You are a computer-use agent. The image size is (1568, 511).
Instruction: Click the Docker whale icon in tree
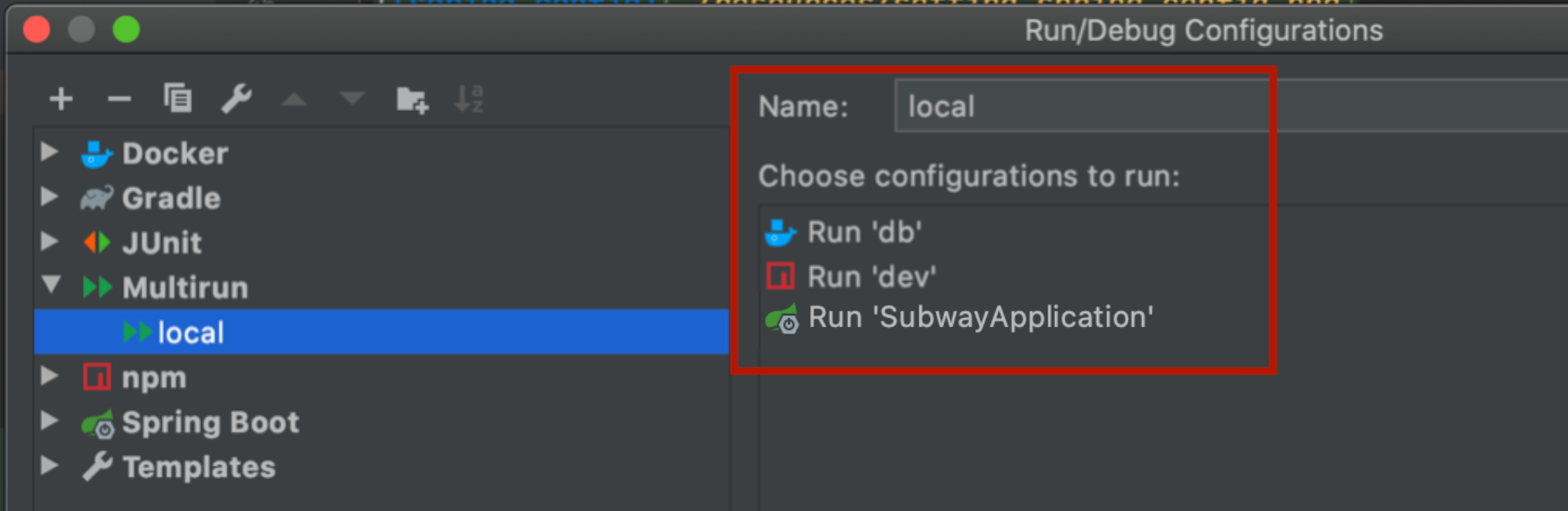96,154
